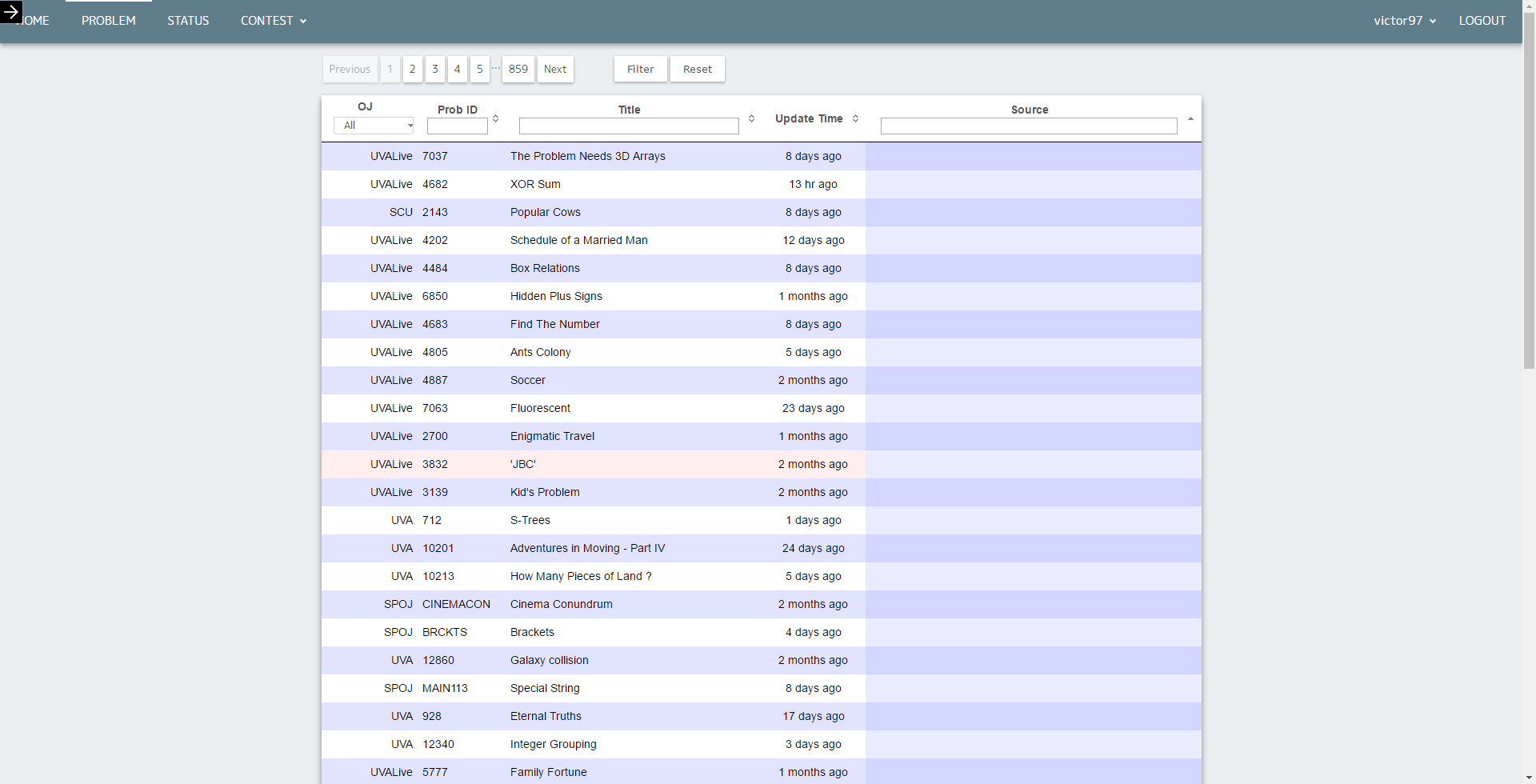Focus the Title search field
Screen dimensions: 1536x784
[629, 126]
